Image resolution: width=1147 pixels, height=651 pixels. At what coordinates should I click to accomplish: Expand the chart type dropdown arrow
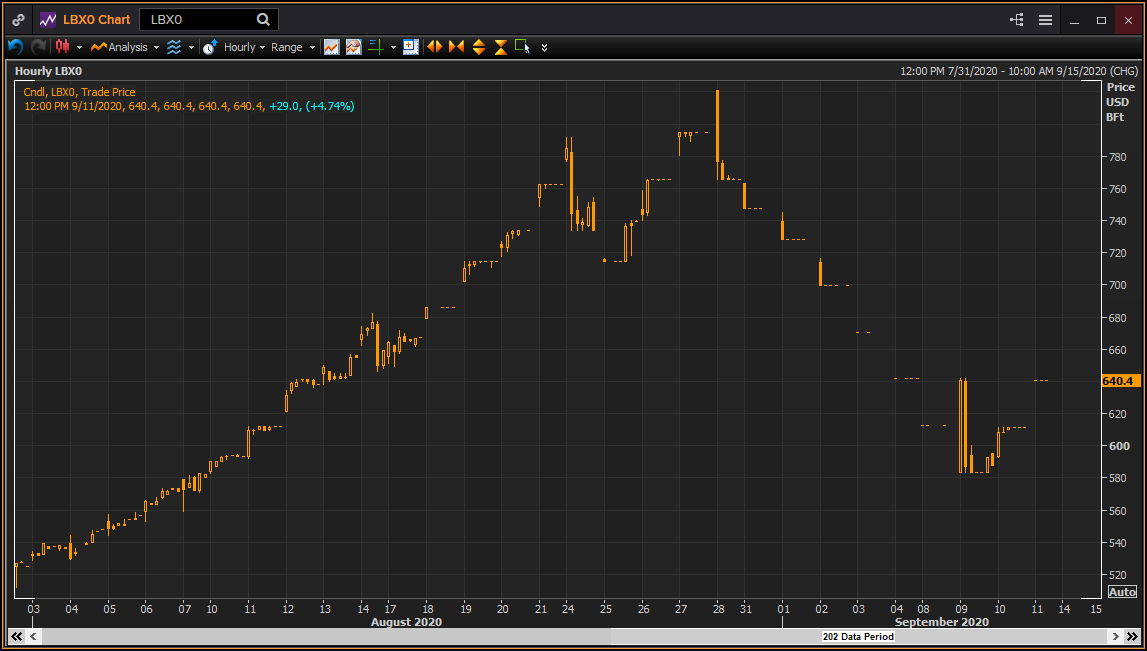(x=79, y=48)
